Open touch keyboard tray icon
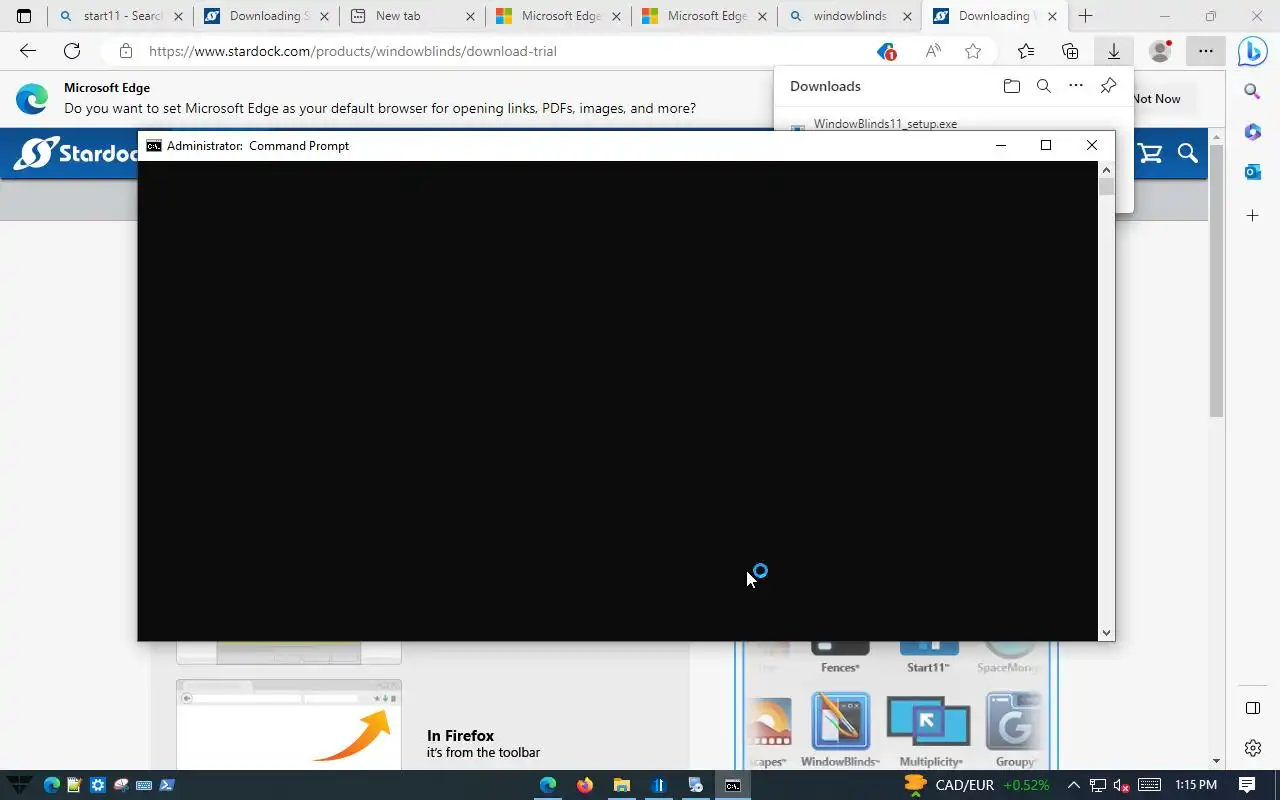1280x800 pixels. pyautogui.click(x=1149, y=785)
